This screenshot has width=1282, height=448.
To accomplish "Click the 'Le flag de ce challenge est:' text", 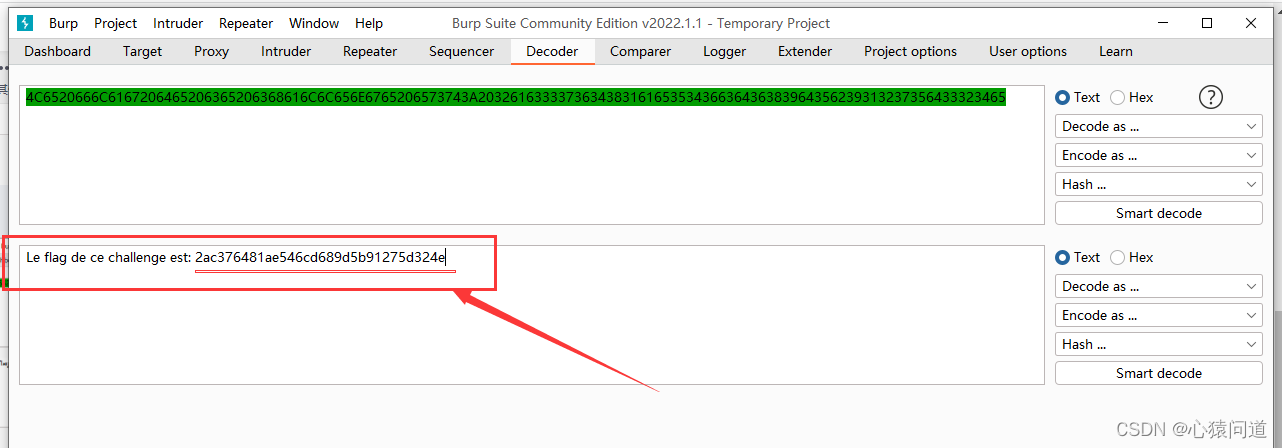I will tap(108, 257).
